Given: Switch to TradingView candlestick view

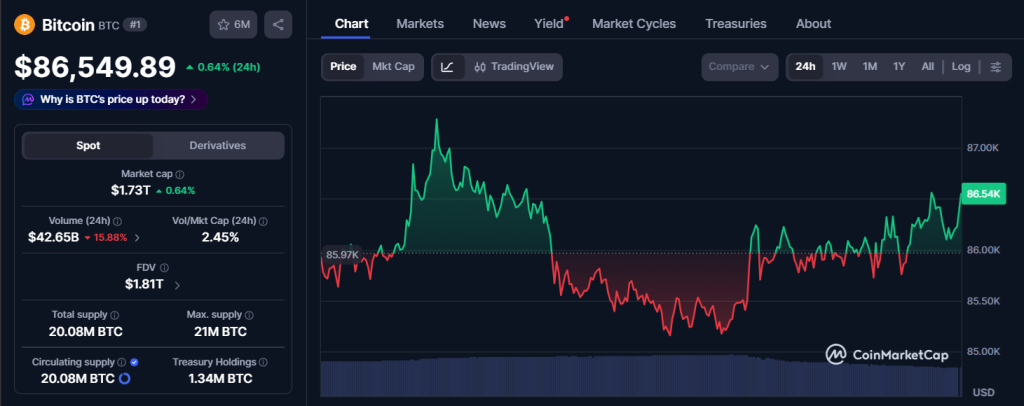Looking at the screenshot, I should pyautogui.click(x=514, y=67).
